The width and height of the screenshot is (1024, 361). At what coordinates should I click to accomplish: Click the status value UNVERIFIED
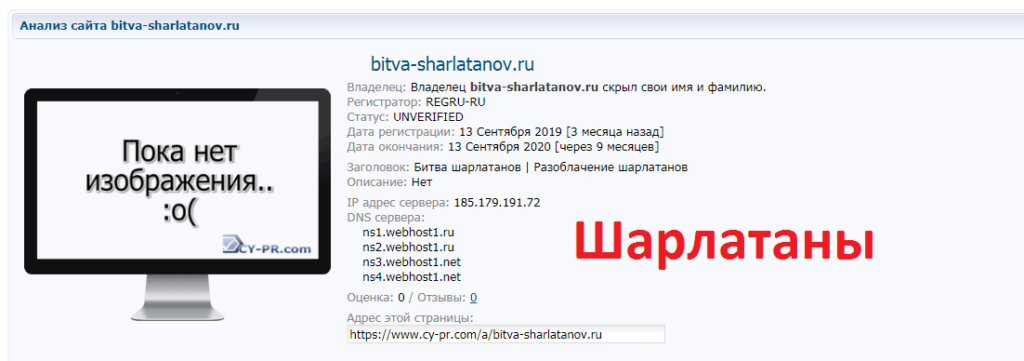(x=428, y=117)
